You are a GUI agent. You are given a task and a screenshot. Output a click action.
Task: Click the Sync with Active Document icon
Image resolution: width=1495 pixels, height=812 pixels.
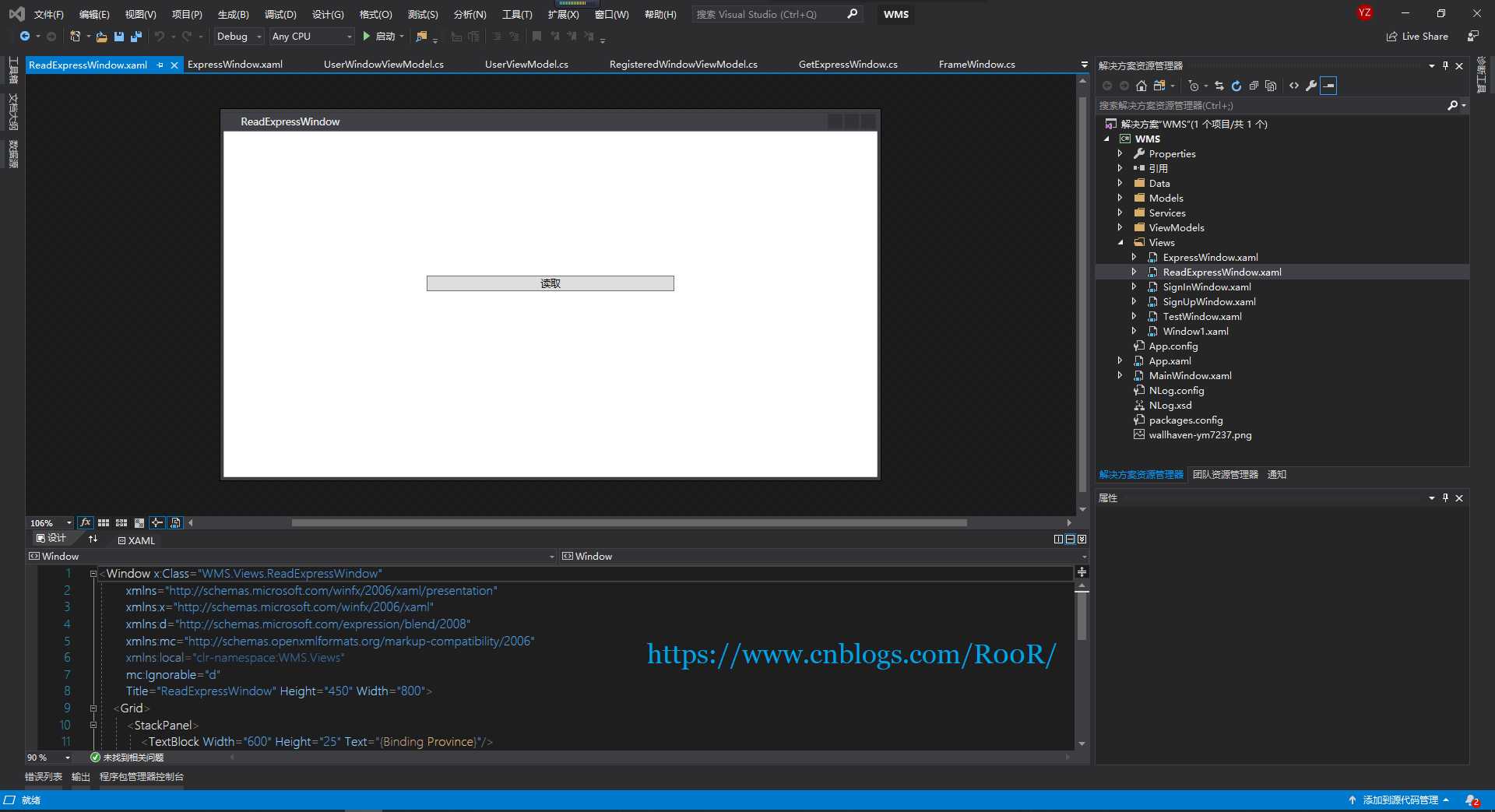pyautogui.click(x=1219, y=86)
